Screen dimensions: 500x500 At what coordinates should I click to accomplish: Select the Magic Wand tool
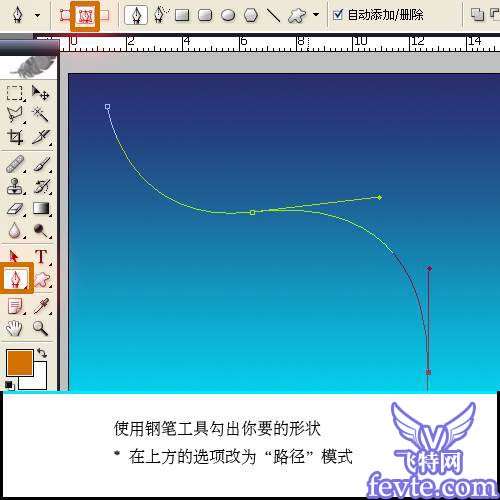pyautogui.click(x=40, y=115)
